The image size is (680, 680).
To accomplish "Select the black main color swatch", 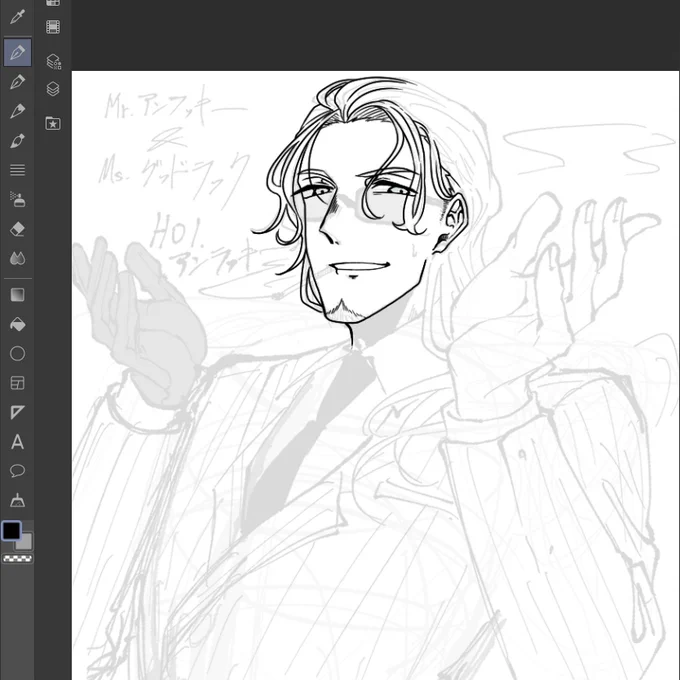I will tap(12, 530).
